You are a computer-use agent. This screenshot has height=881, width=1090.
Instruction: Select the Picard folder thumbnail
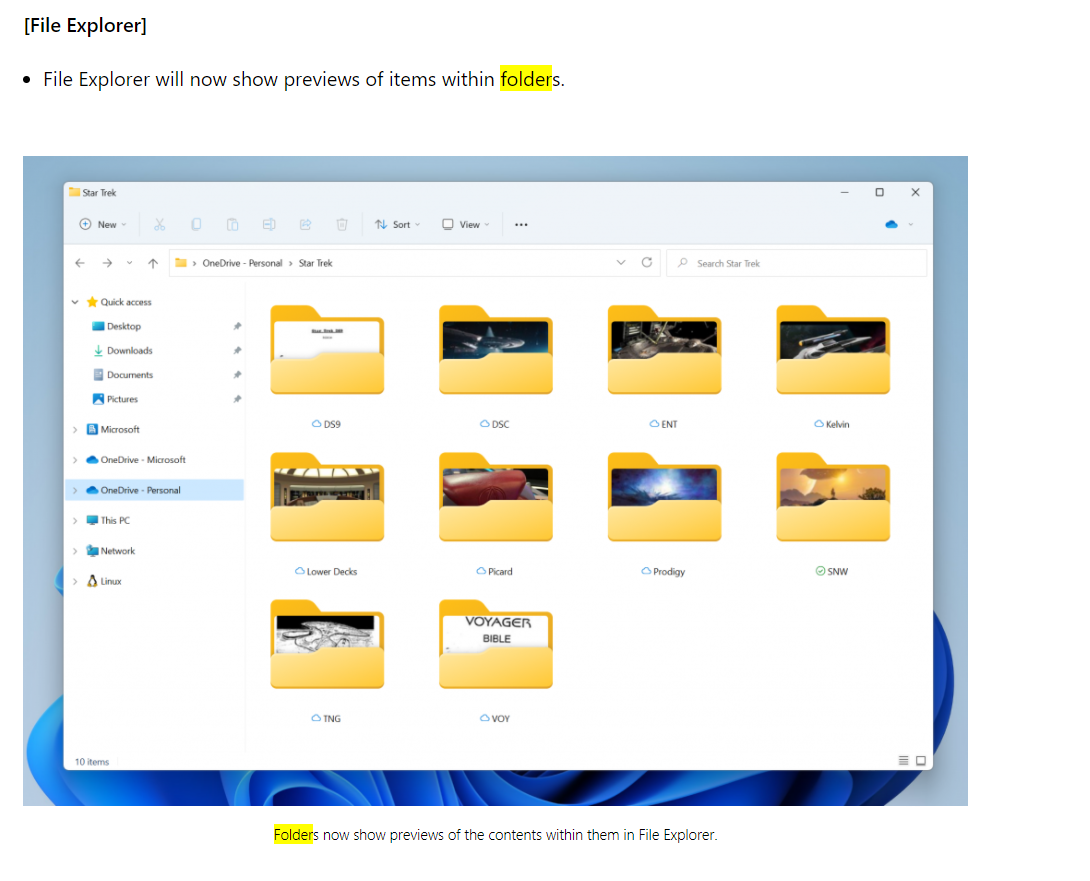[x=496, y=497]
